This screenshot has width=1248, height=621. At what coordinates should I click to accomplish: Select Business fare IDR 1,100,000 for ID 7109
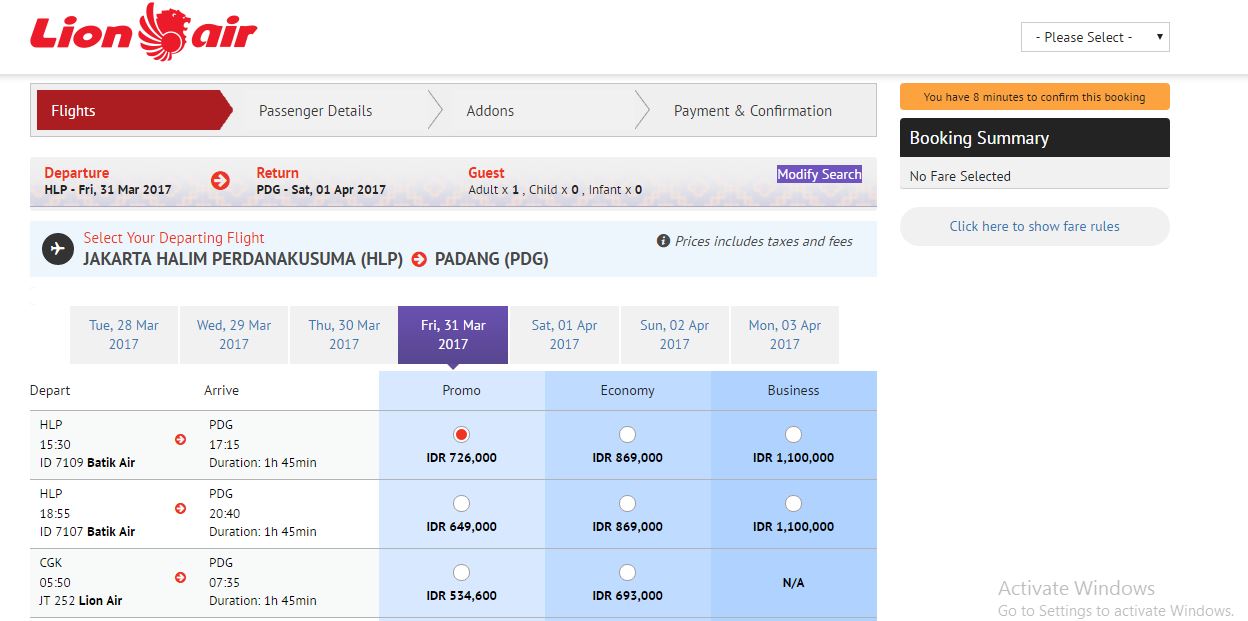tap(793, 435)
